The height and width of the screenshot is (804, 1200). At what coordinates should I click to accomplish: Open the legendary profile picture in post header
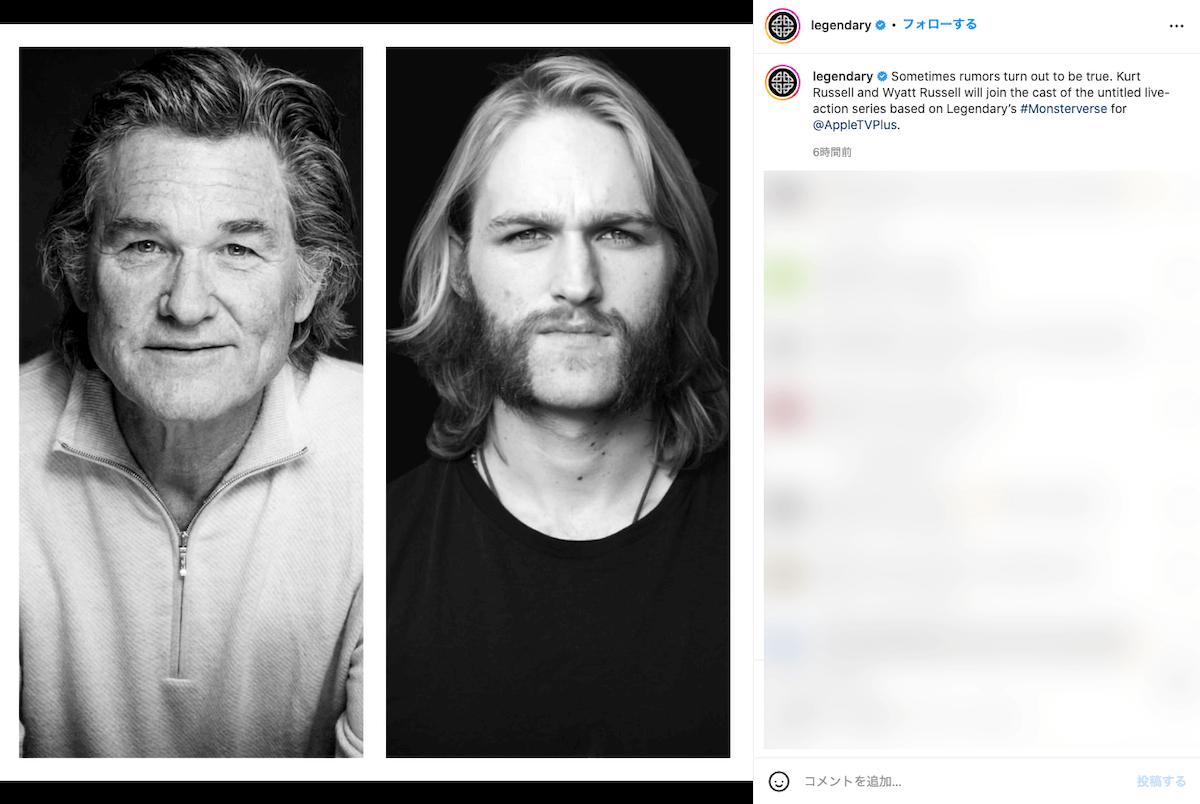(x=782, y=26)
